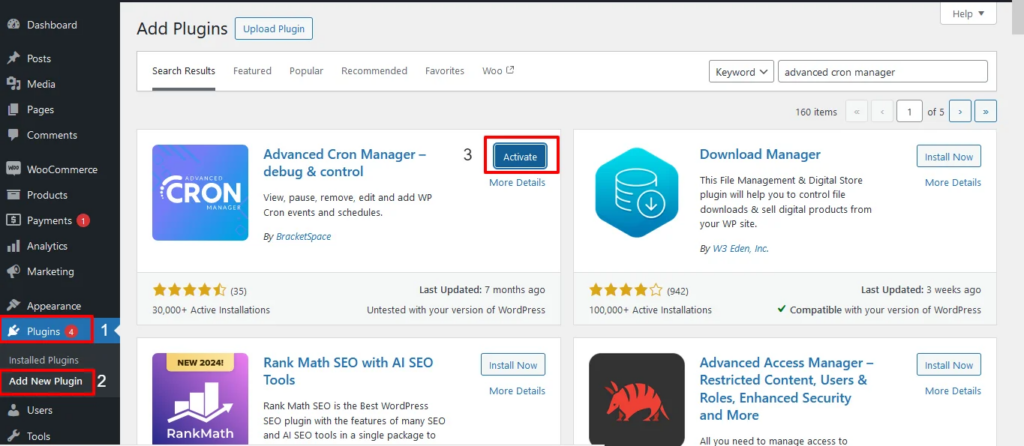Open More Details for Rank Math SEO
The height and width of the screenshot is (446, 1024).
coord(517,391)
